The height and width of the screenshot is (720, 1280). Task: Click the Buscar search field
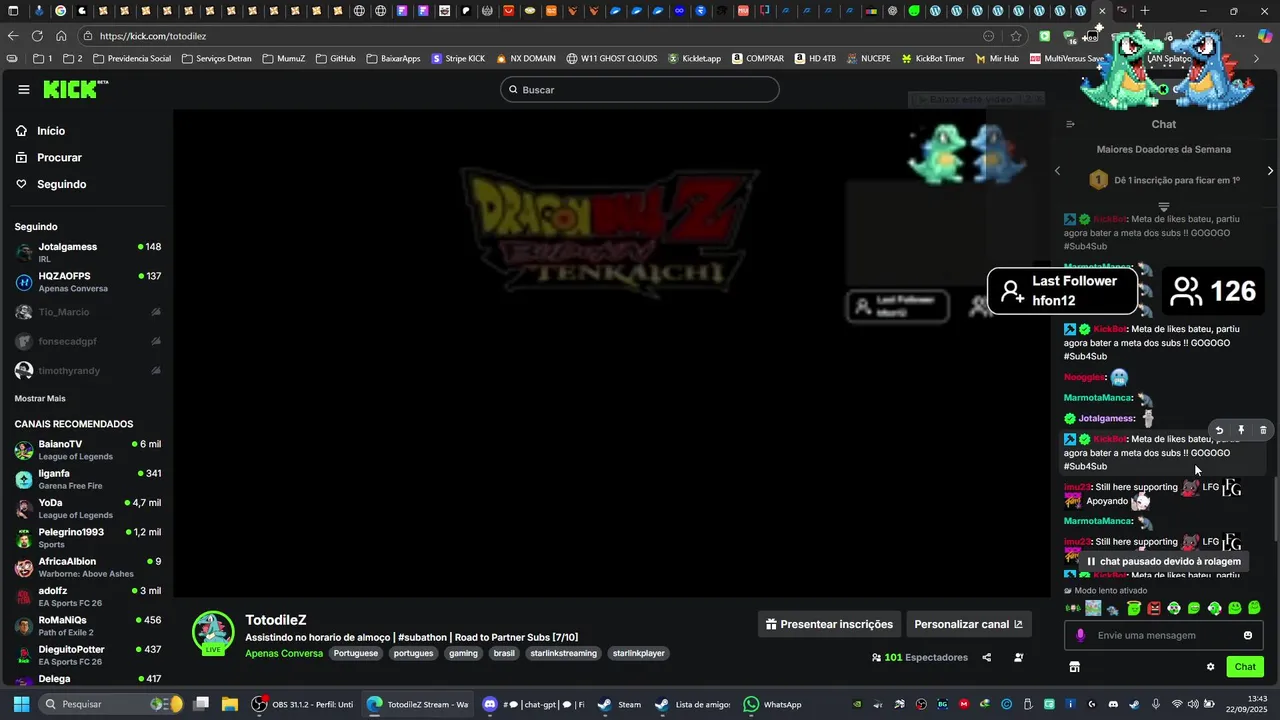pyautogui.click(x=639, y=90)
